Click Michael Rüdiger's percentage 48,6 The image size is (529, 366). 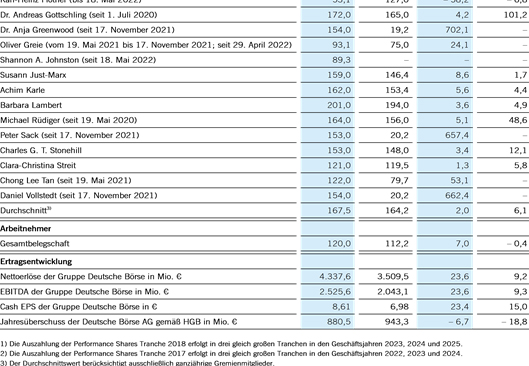(x=518, y=120)
